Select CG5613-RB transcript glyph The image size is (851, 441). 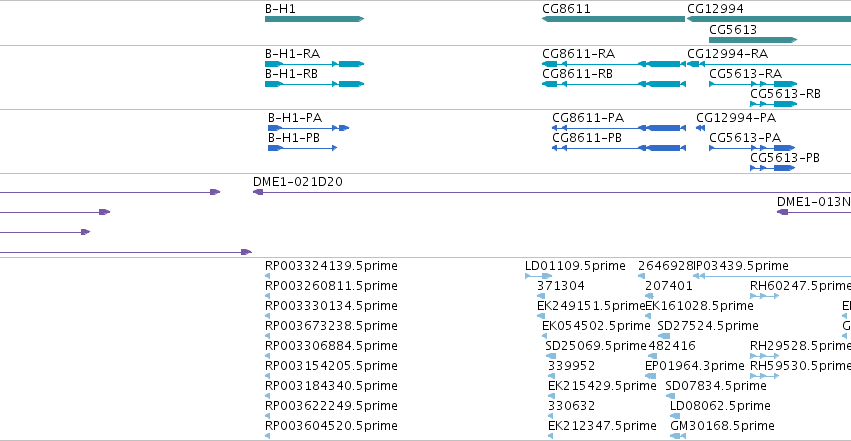coord(773,104)
